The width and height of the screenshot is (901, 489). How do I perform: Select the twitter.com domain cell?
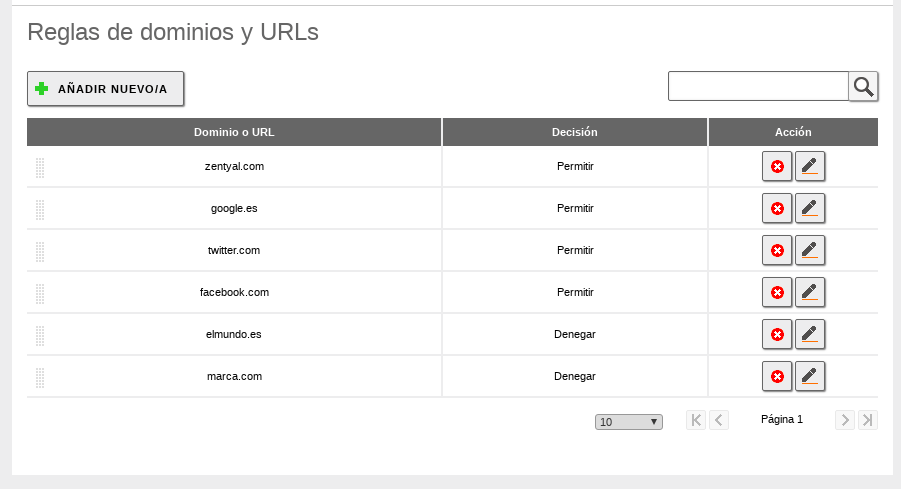[x=234, y=250]
